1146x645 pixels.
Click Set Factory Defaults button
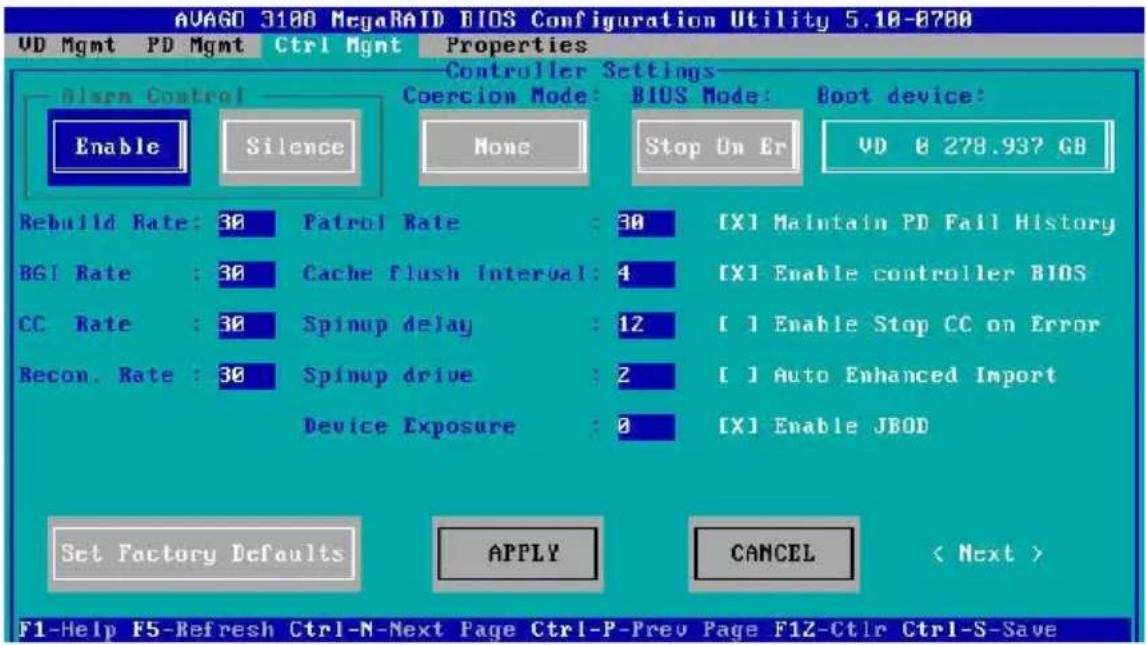203,554
